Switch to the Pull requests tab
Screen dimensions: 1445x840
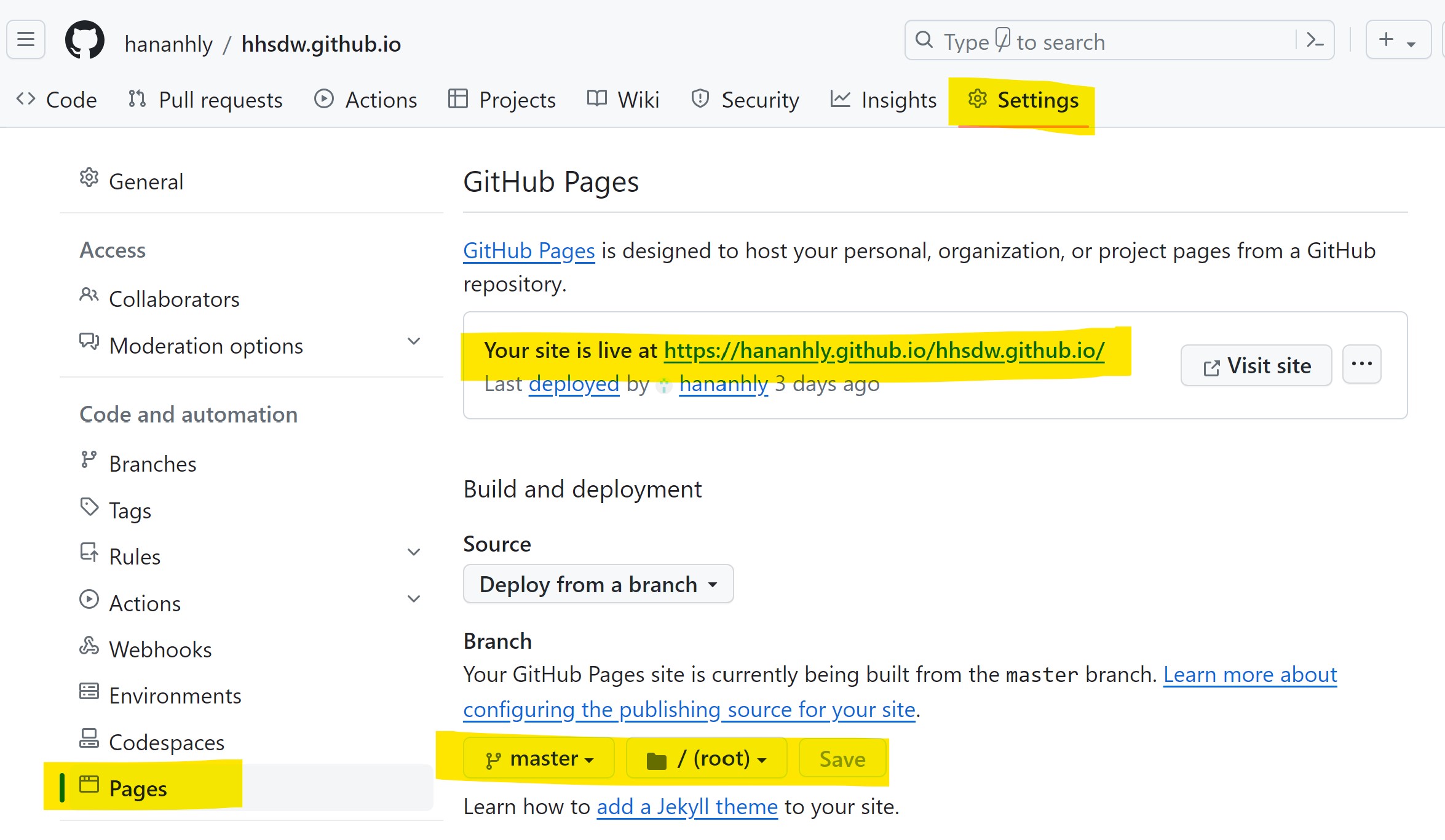pyautogui.click(x=220, y=99)
